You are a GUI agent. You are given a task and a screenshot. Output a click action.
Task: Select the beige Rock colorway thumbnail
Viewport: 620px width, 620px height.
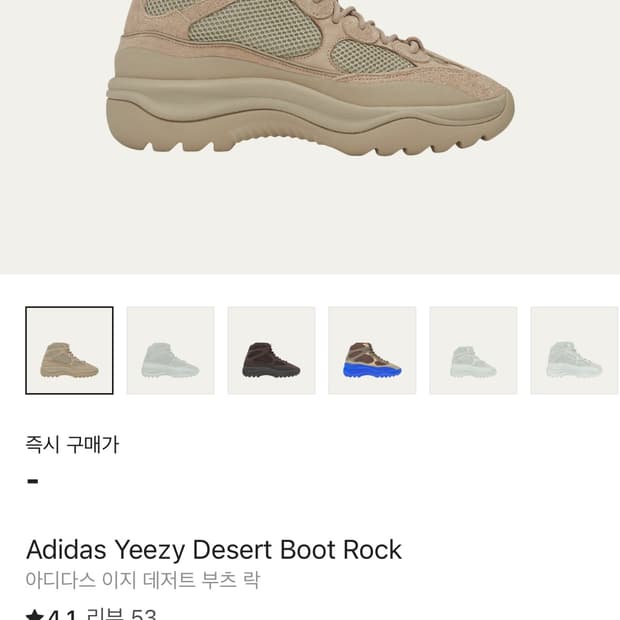(x=70, y=350)
